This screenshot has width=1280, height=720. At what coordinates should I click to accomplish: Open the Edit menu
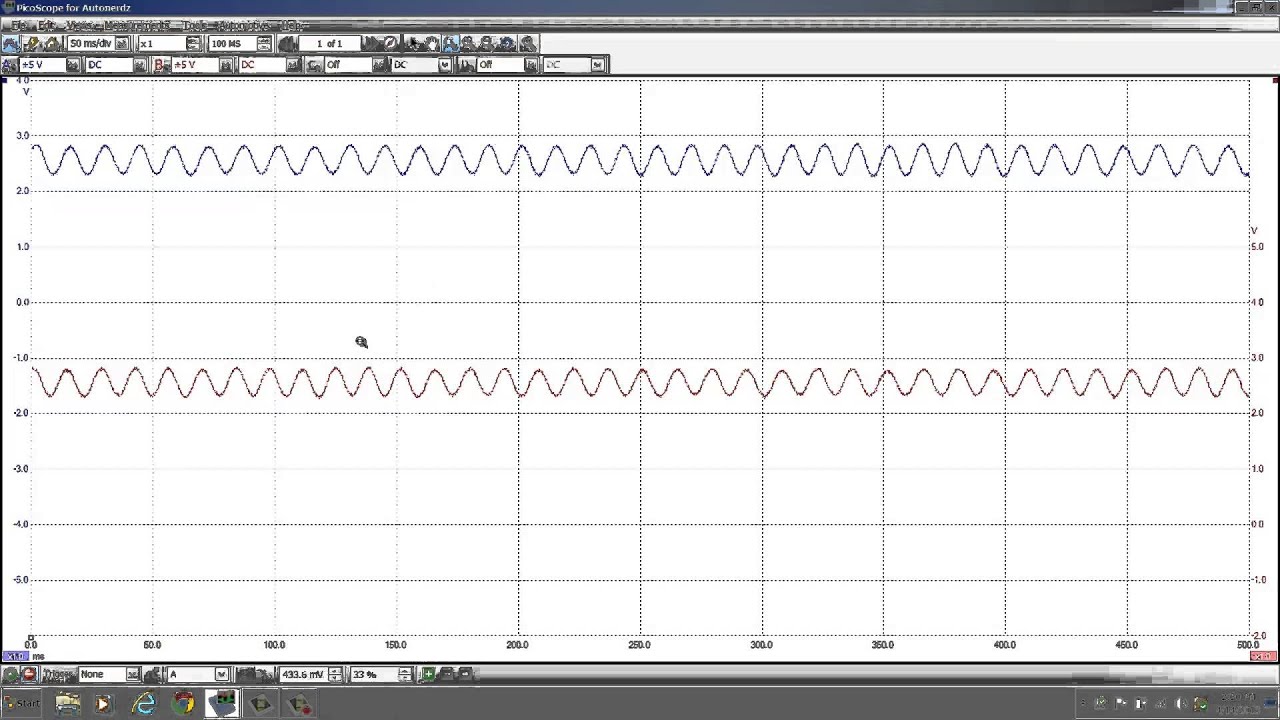click(46, 25)
